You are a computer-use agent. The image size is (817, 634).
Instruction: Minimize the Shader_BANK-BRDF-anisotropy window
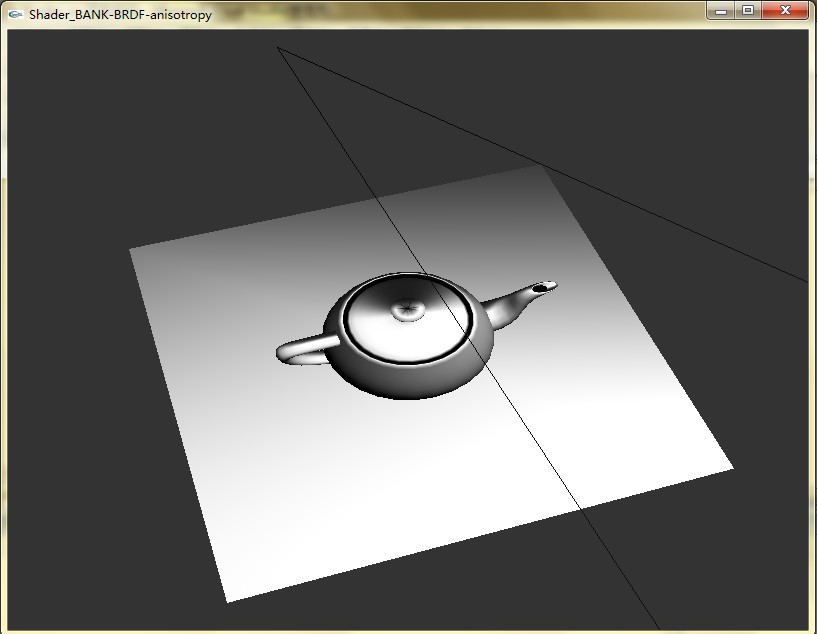point(721,10)
